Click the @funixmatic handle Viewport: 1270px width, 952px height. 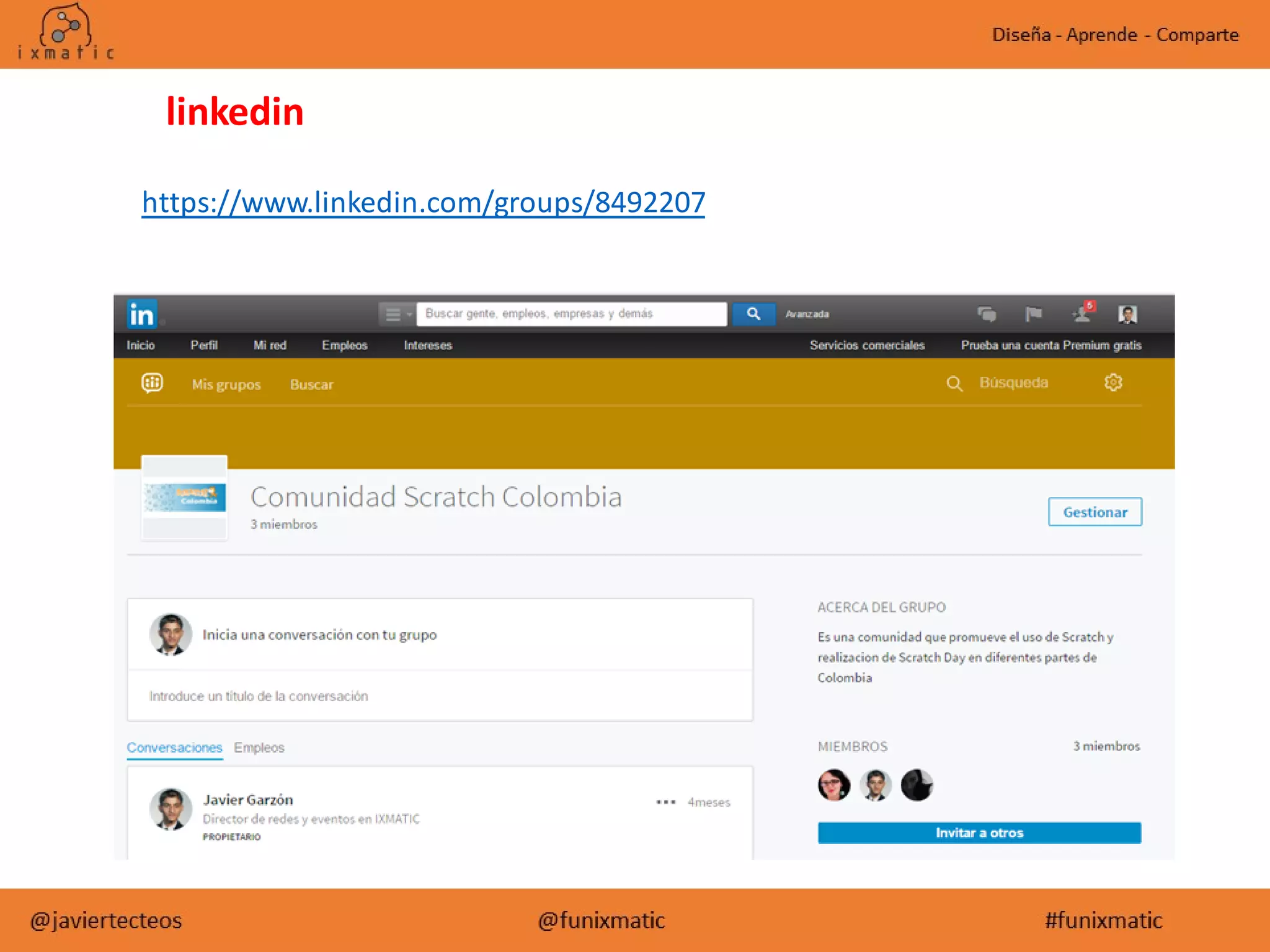point(602,920)
